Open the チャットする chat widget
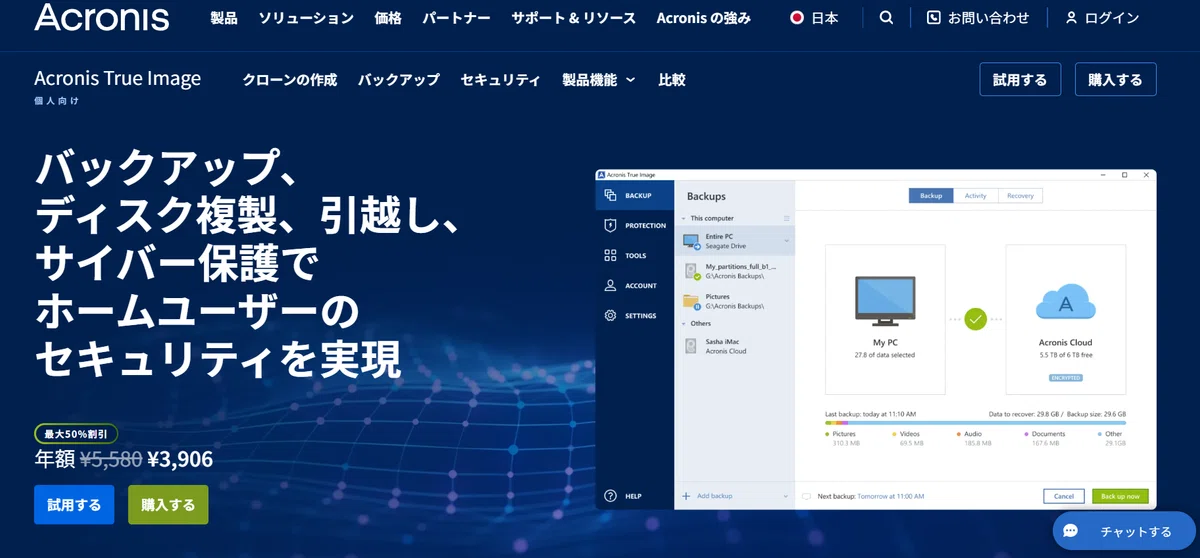 click(x=1124, y=531)
